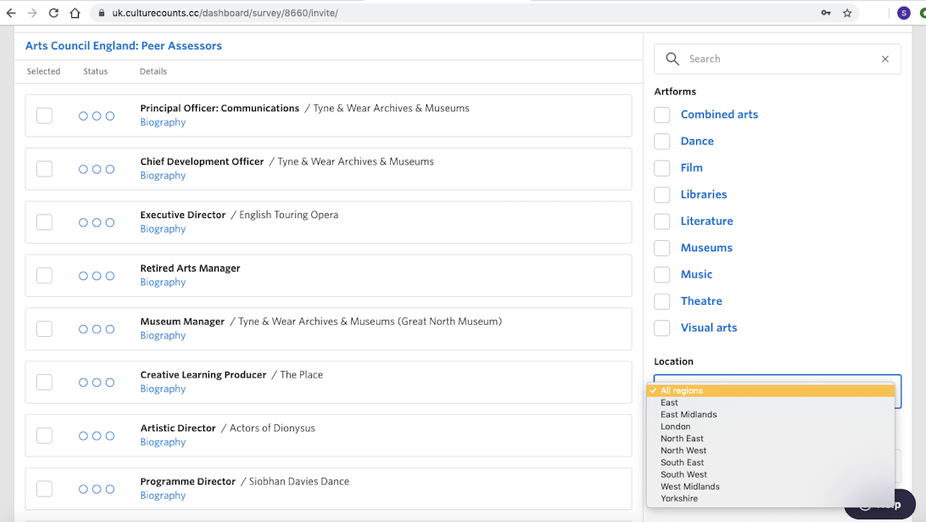This screenshot has height=522, width=926.
Task: Select the Programme Director assessor checkbox
Action: coord(44,489)
